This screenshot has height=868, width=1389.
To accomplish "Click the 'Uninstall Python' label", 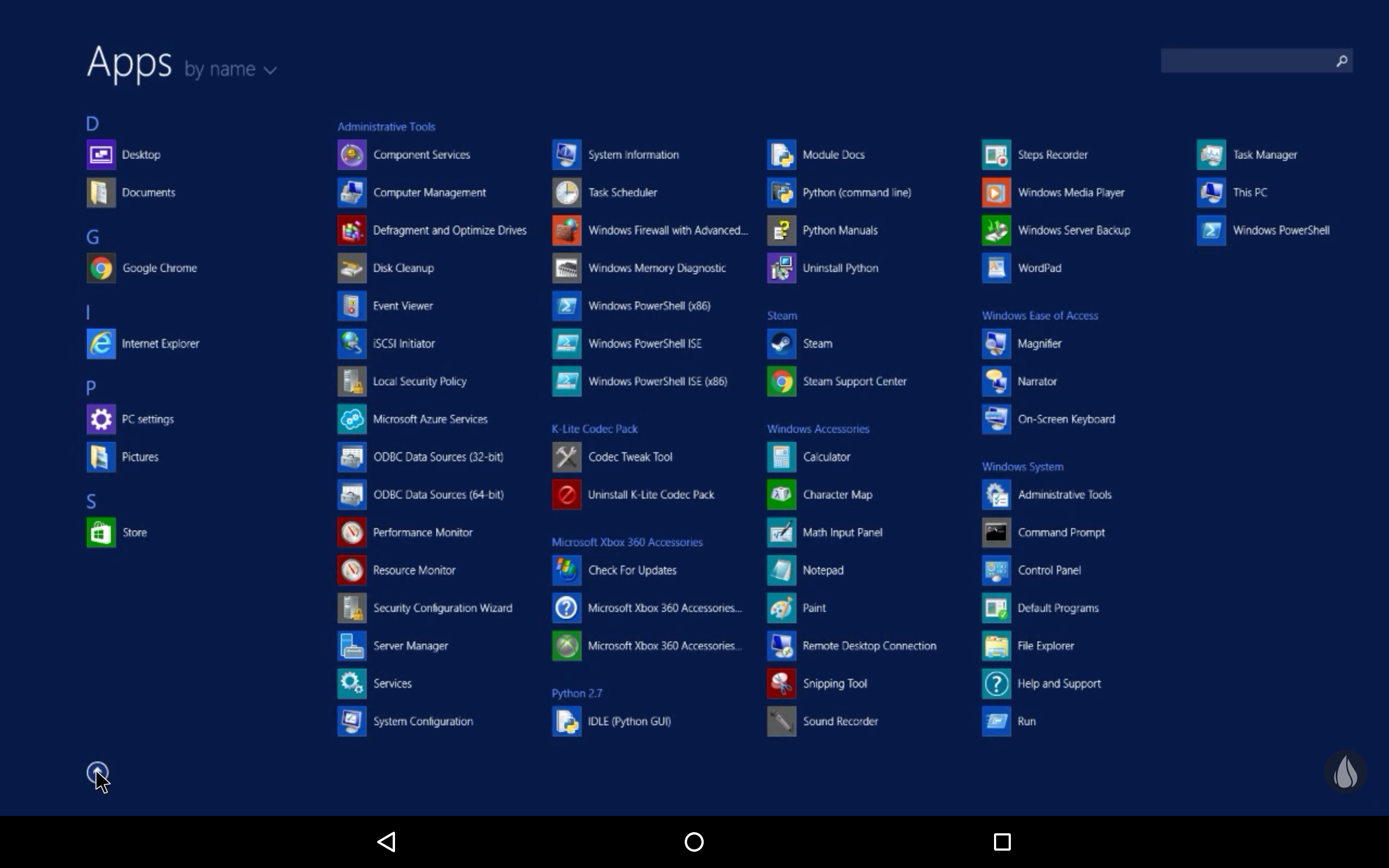I will pyautogui.click(x=840, y=268).
